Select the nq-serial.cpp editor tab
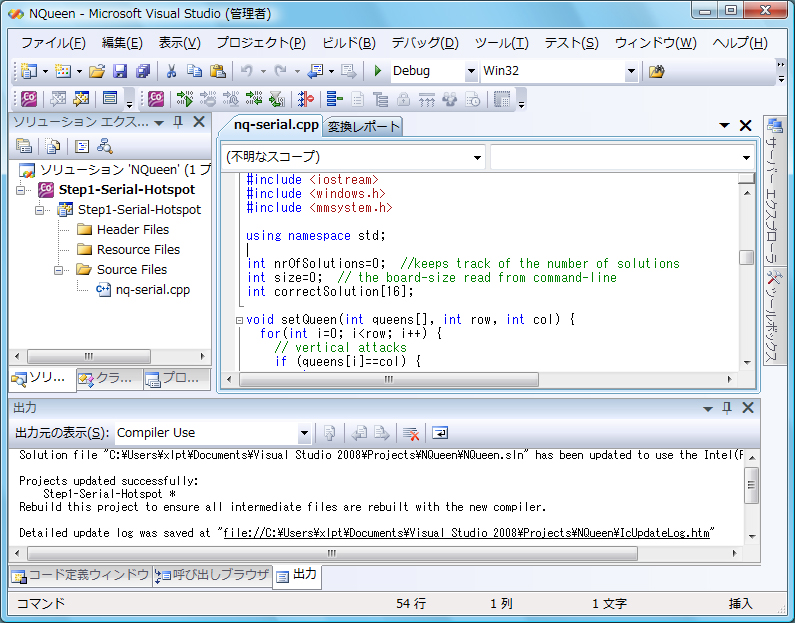Viewport: 795px width, 623px height. coord(275,125)
